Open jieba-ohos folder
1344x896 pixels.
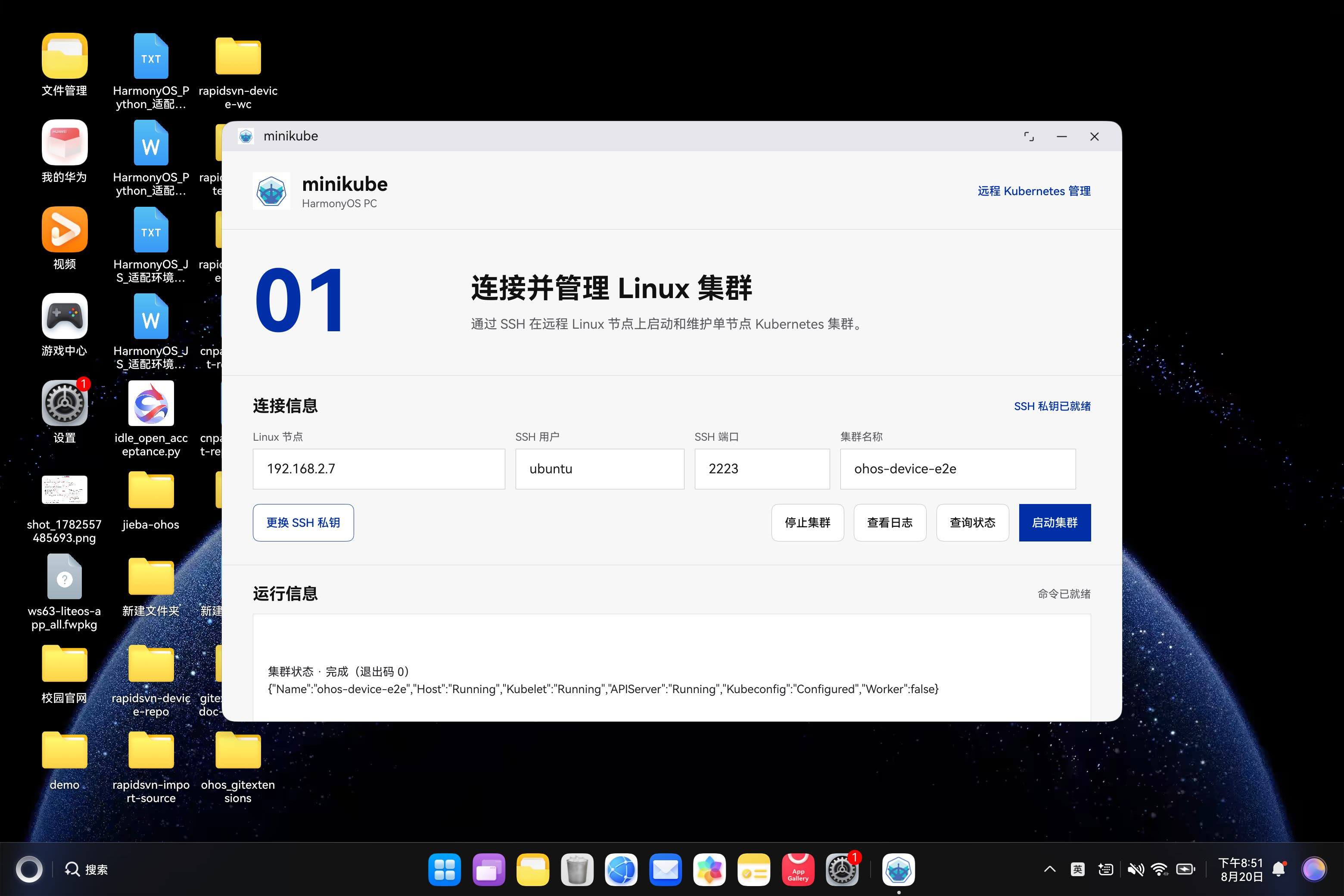151,490
